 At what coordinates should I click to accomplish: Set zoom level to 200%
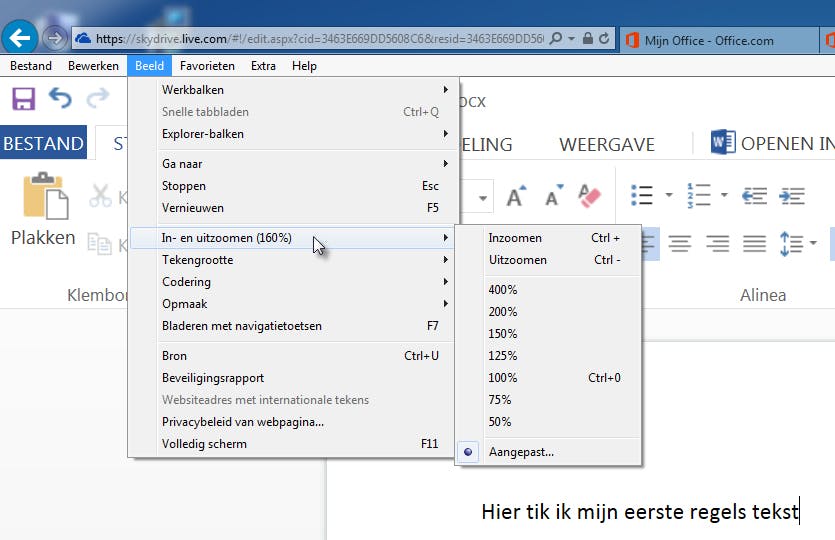(549, 312)
